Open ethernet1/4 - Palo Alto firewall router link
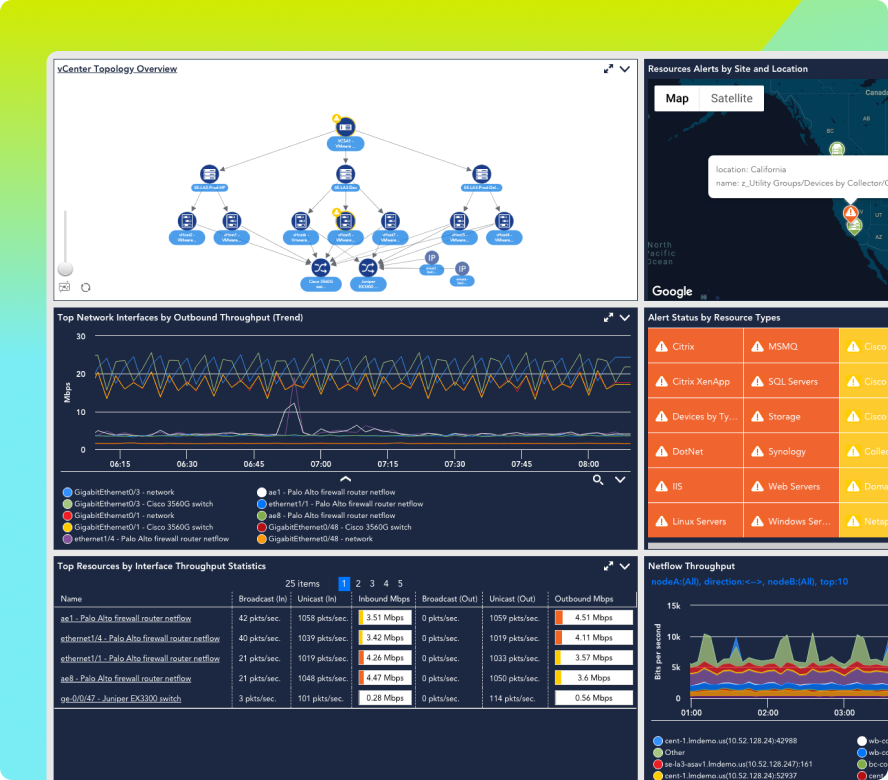 [x=140, y=638]
